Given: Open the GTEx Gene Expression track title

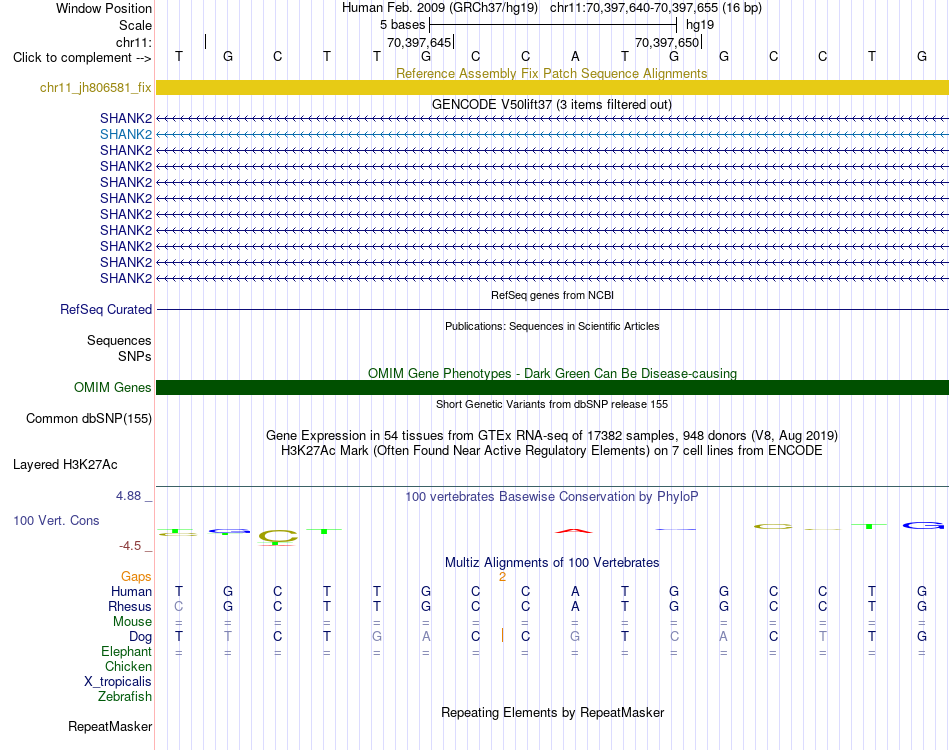Looking at the screenshot, I should click(x=552, y=436).
